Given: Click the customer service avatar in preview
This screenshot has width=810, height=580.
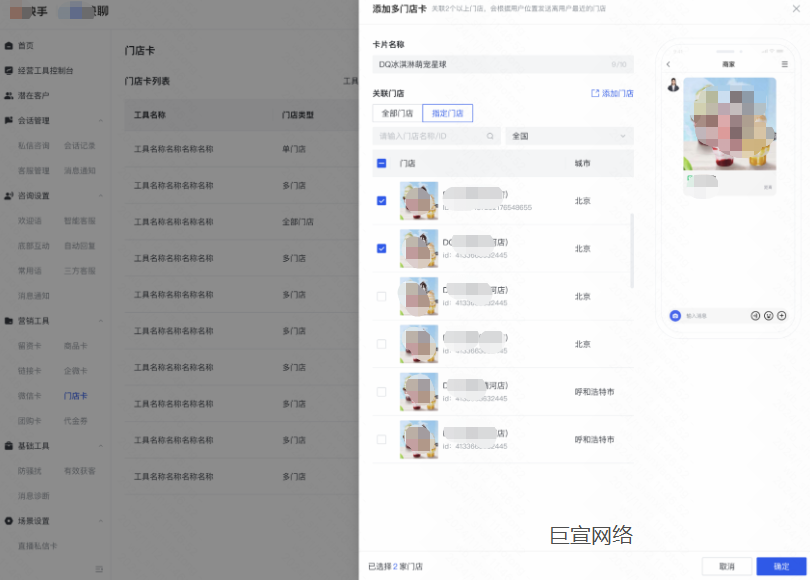Looking at the screenshot, I should pos(673,85).
